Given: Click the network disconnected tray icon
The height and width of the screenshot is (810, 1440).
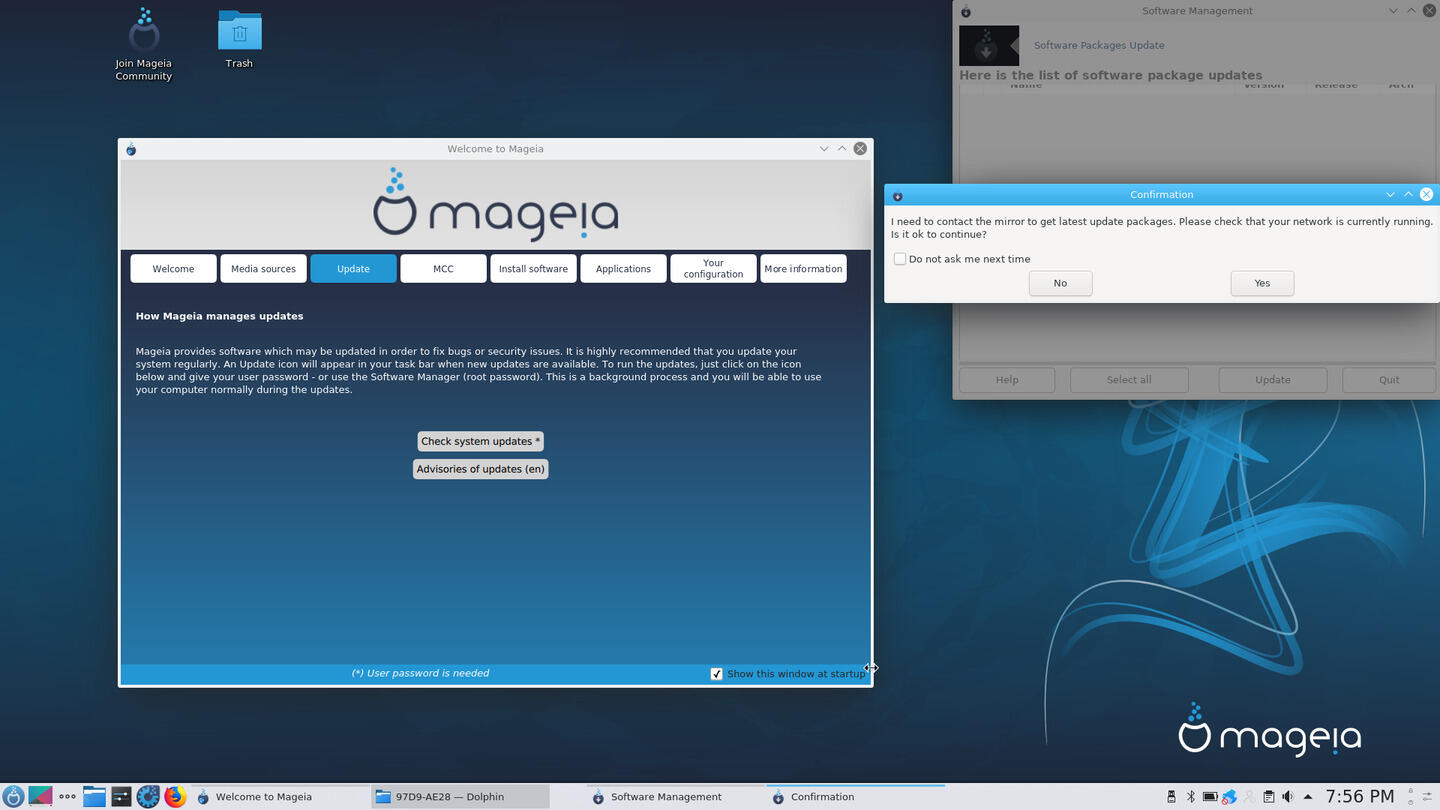Looking at the screenshot, I should point(1229,797).
